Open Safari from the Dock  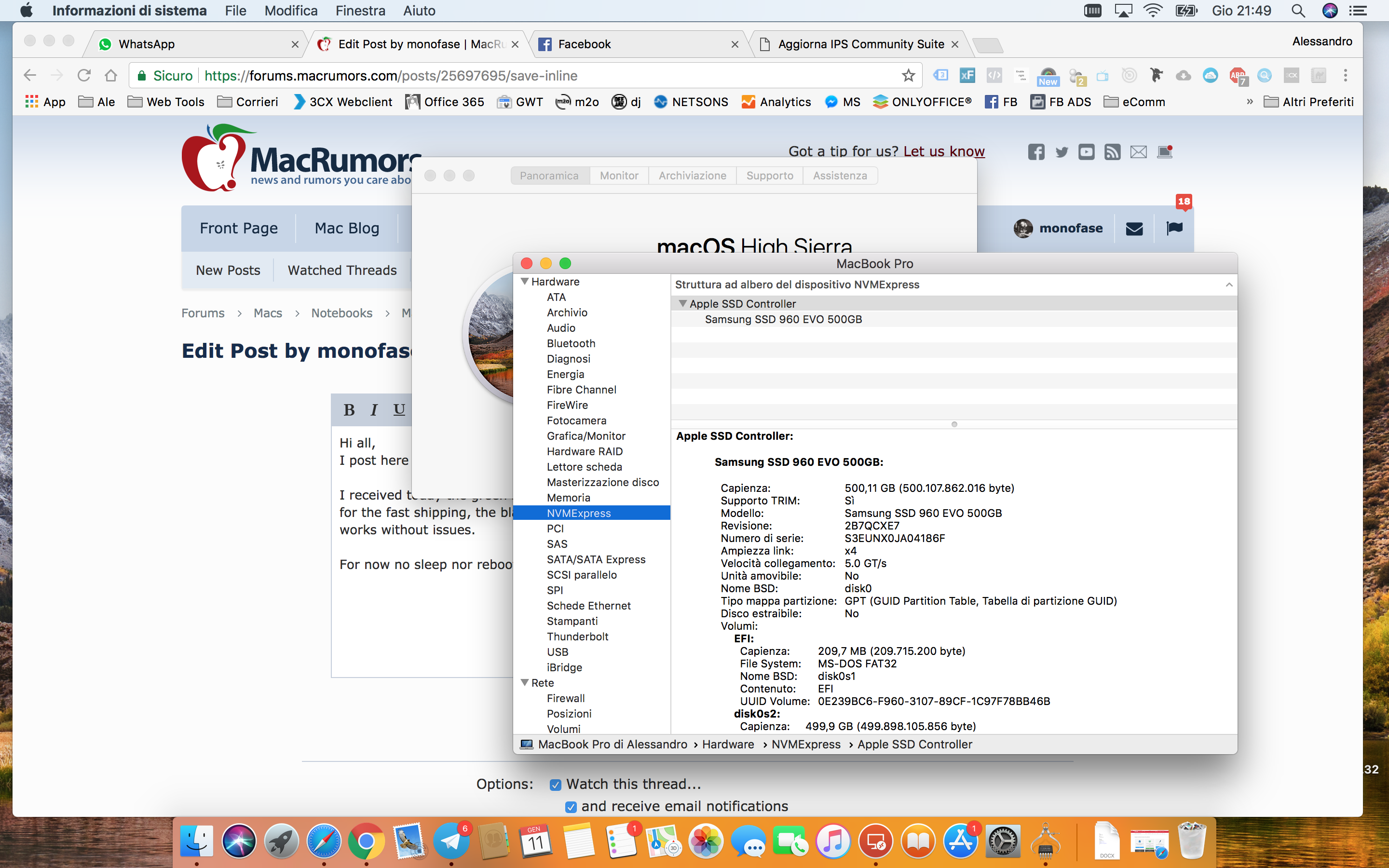(324, 841)
